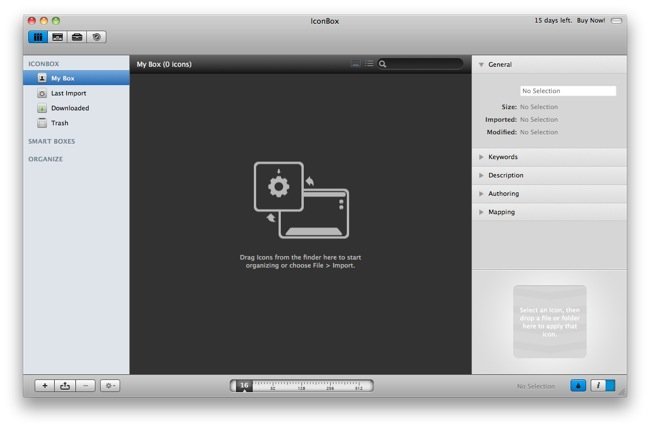Click the ICONBOX section header
Screen dimensions: 650x429
click(44, 64)
